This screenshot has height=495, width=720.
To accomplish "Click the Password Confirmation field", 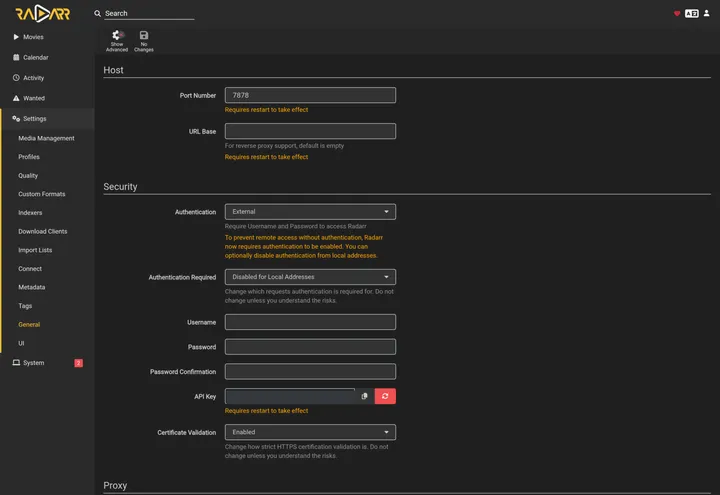I will (x=310, y=371).
